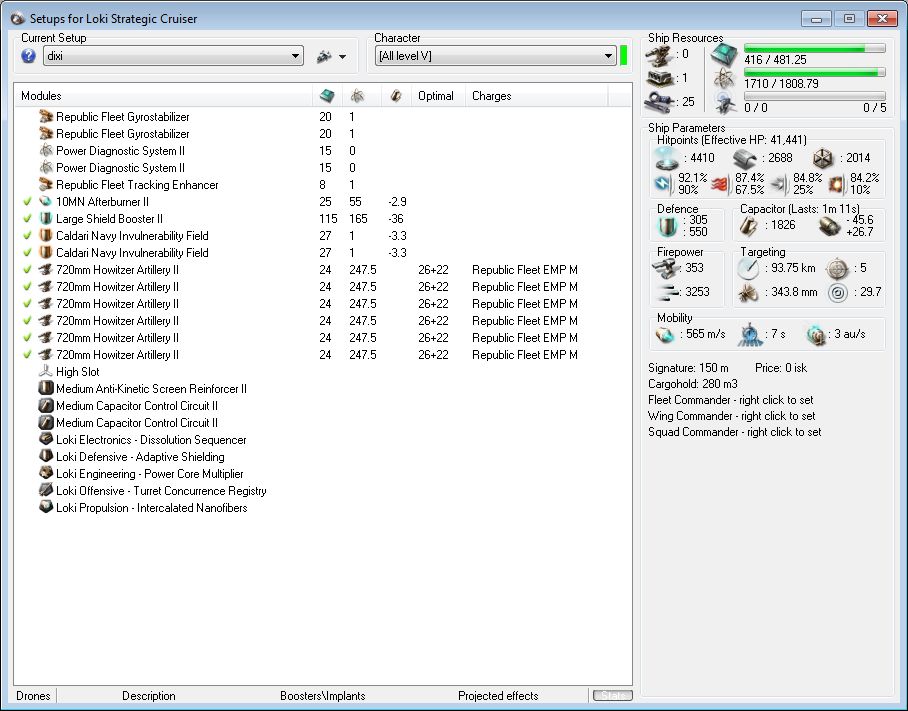This screenshot has width=908, height=711.
Task: Toggle the third 720mm Howitzer Artillery II checkmark
Action: tap(27, 304)
